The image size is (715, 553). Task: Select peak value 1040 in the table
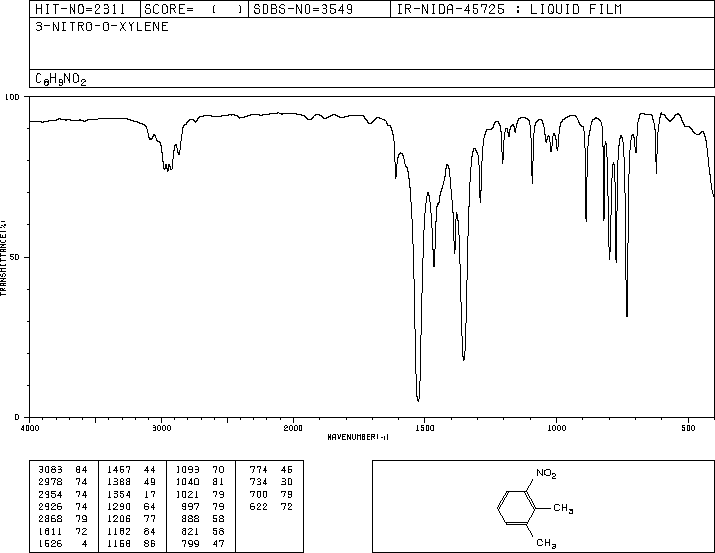pos(187,482)
